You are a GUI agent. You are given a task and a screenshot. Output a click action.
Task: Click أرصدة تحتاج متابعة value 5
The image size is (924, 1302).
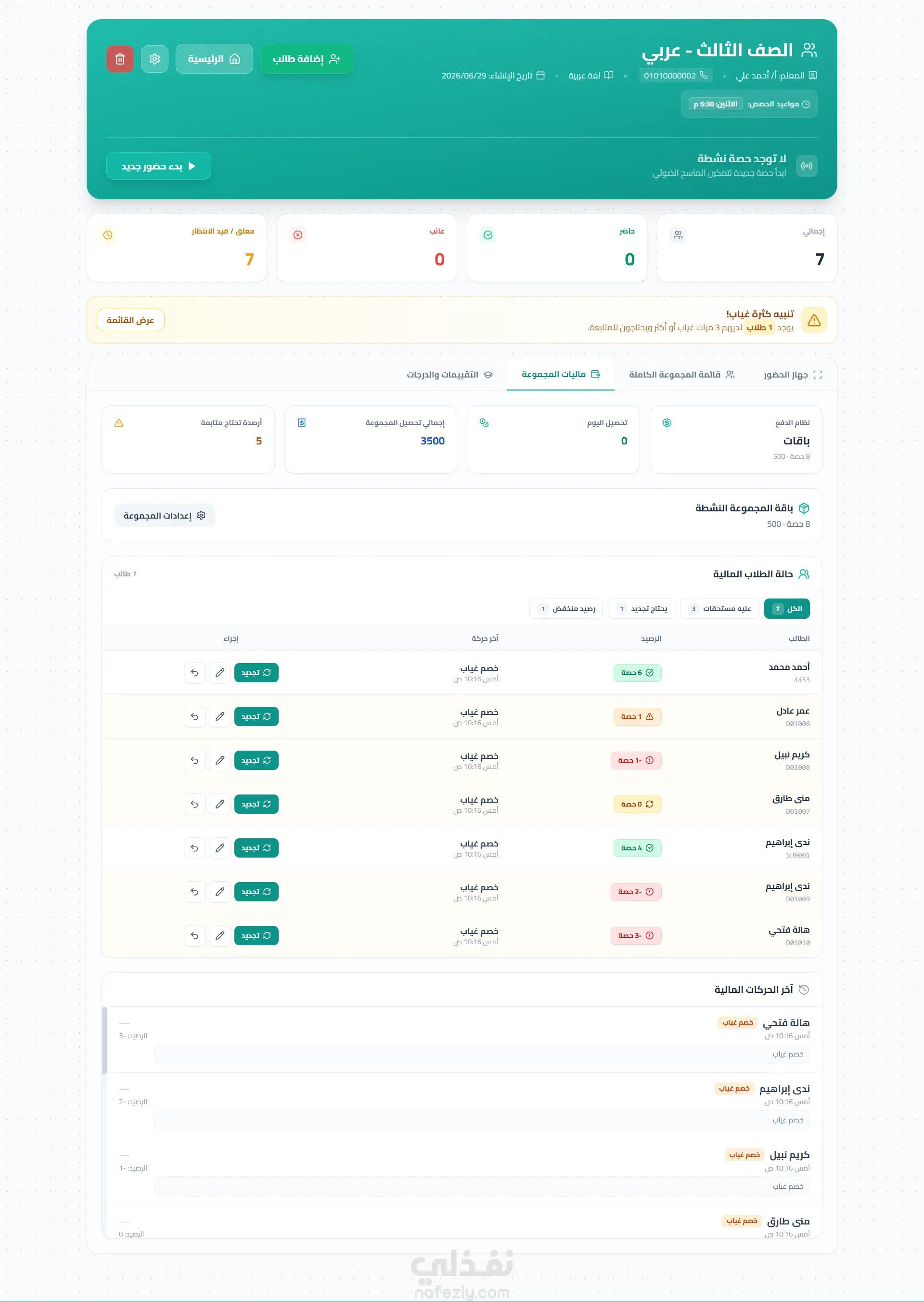coord(259,441)
